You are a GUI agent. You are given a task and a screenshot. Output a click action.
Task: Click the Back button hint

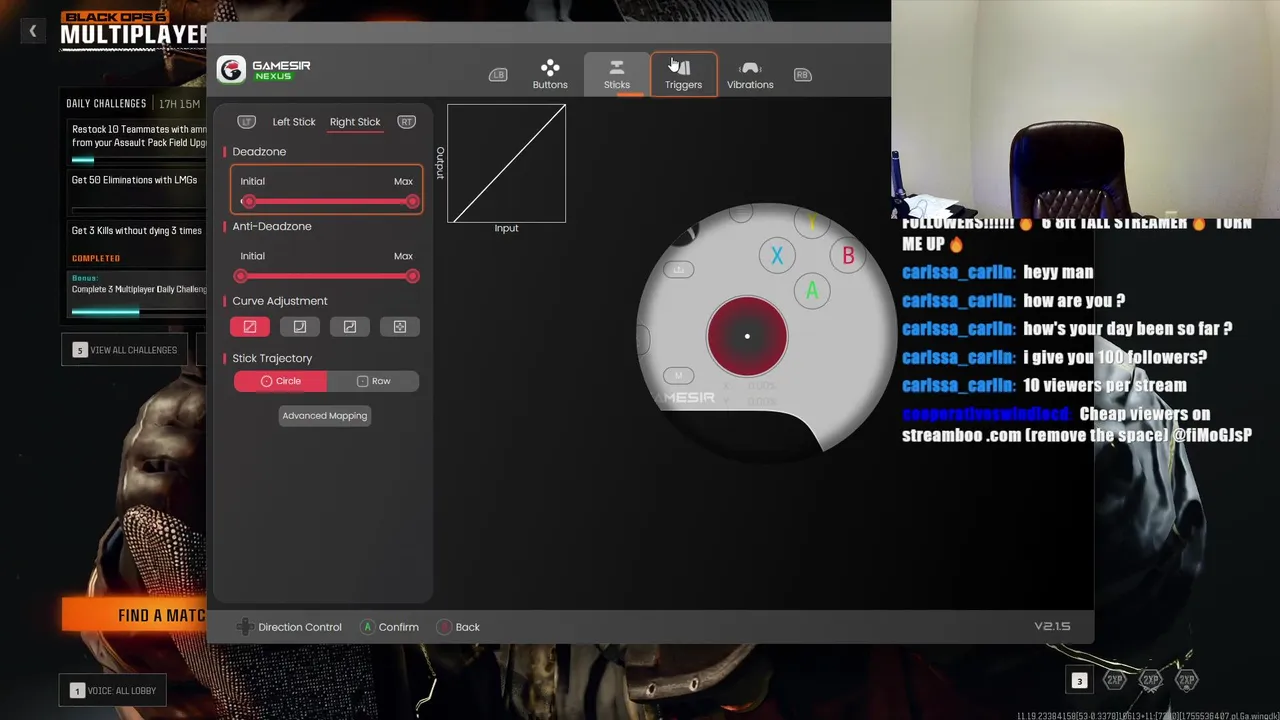click(x=459, y=627)
